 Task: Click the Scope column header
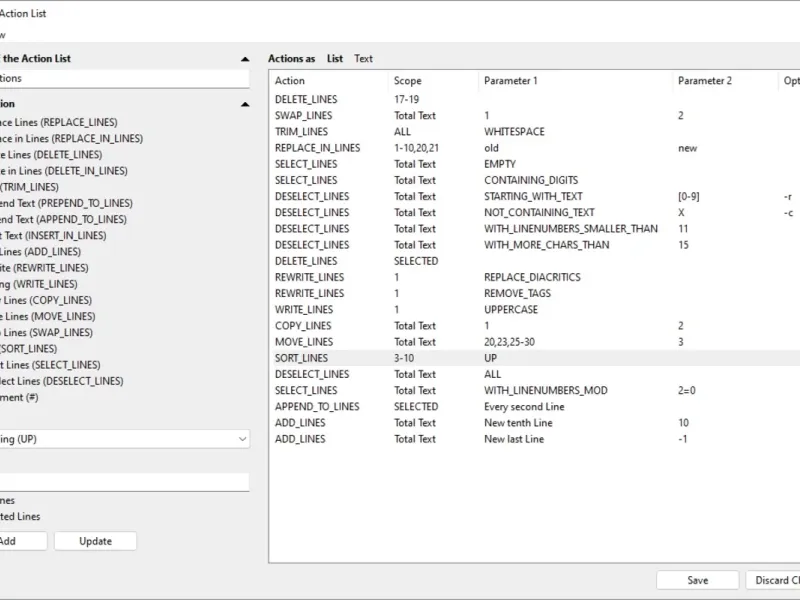click(x=408, y=81)
